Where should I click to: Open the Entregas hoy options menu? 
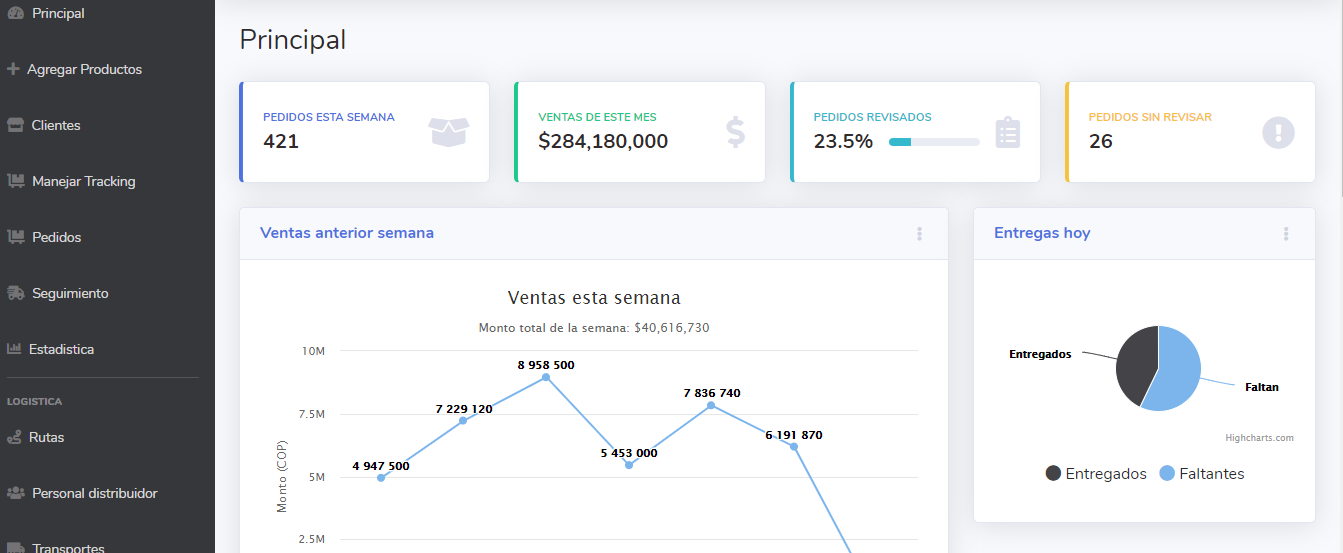click(x=1286, y=233)
